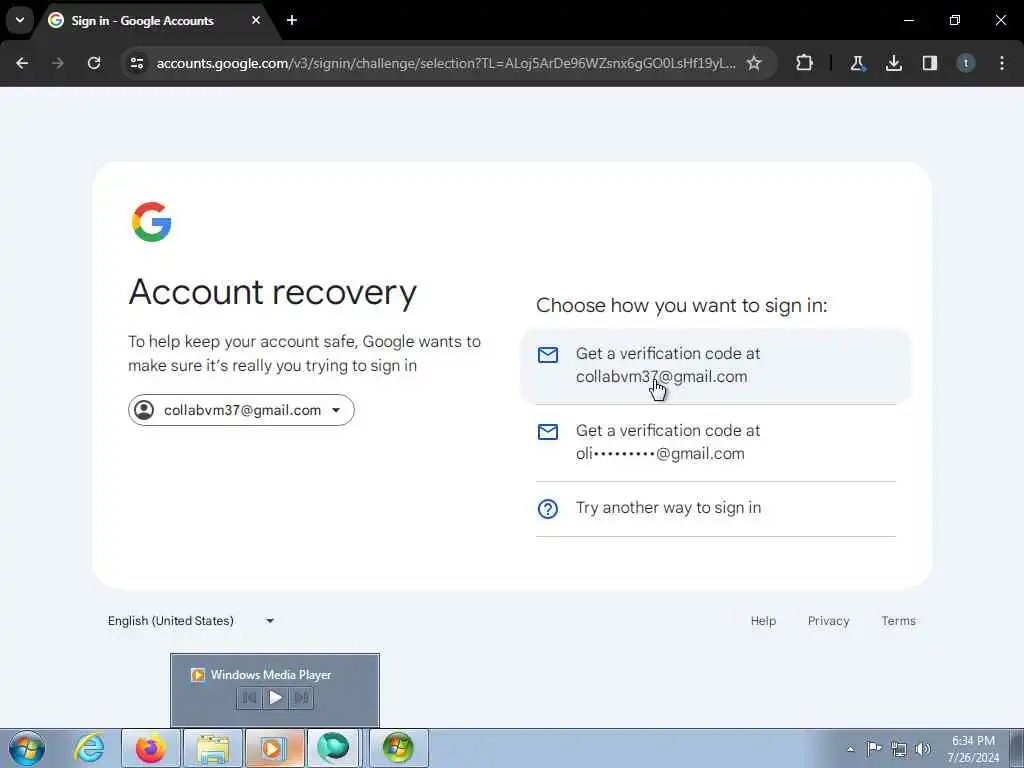Get a verification code at oli•••@gmail.com
Image resolution: width=1024 pixels, height=768 pixels.
pos(716,442)
